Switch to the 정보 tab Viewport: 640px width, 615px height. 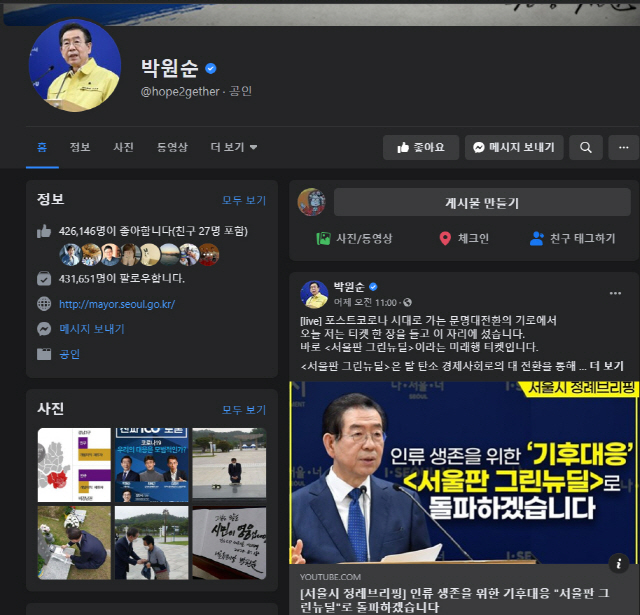80,147
